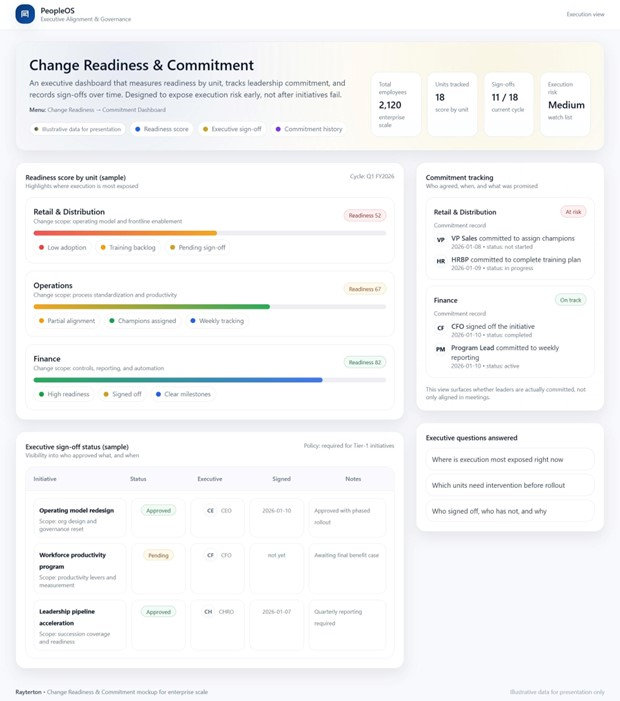
Task: Click the At risk status badge
Action: point(573,212)
